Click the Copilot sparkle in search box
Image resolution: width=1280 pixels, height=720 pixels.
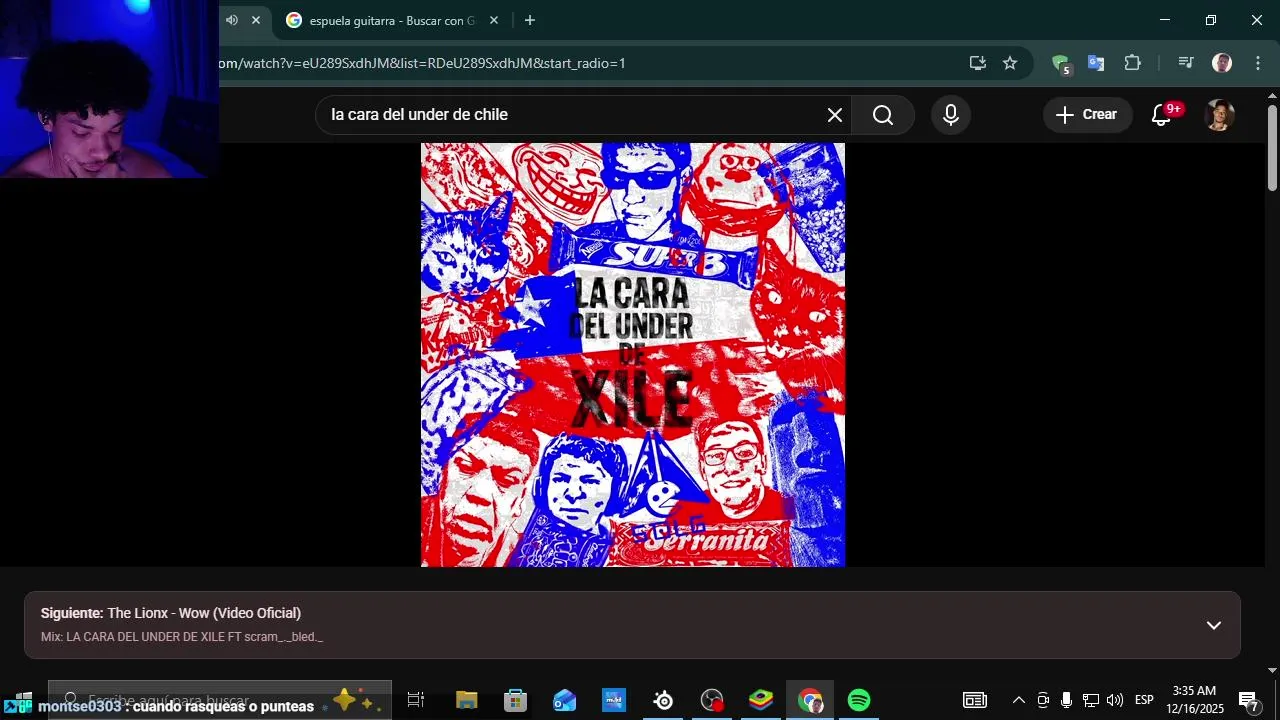[x=352, y=700]
